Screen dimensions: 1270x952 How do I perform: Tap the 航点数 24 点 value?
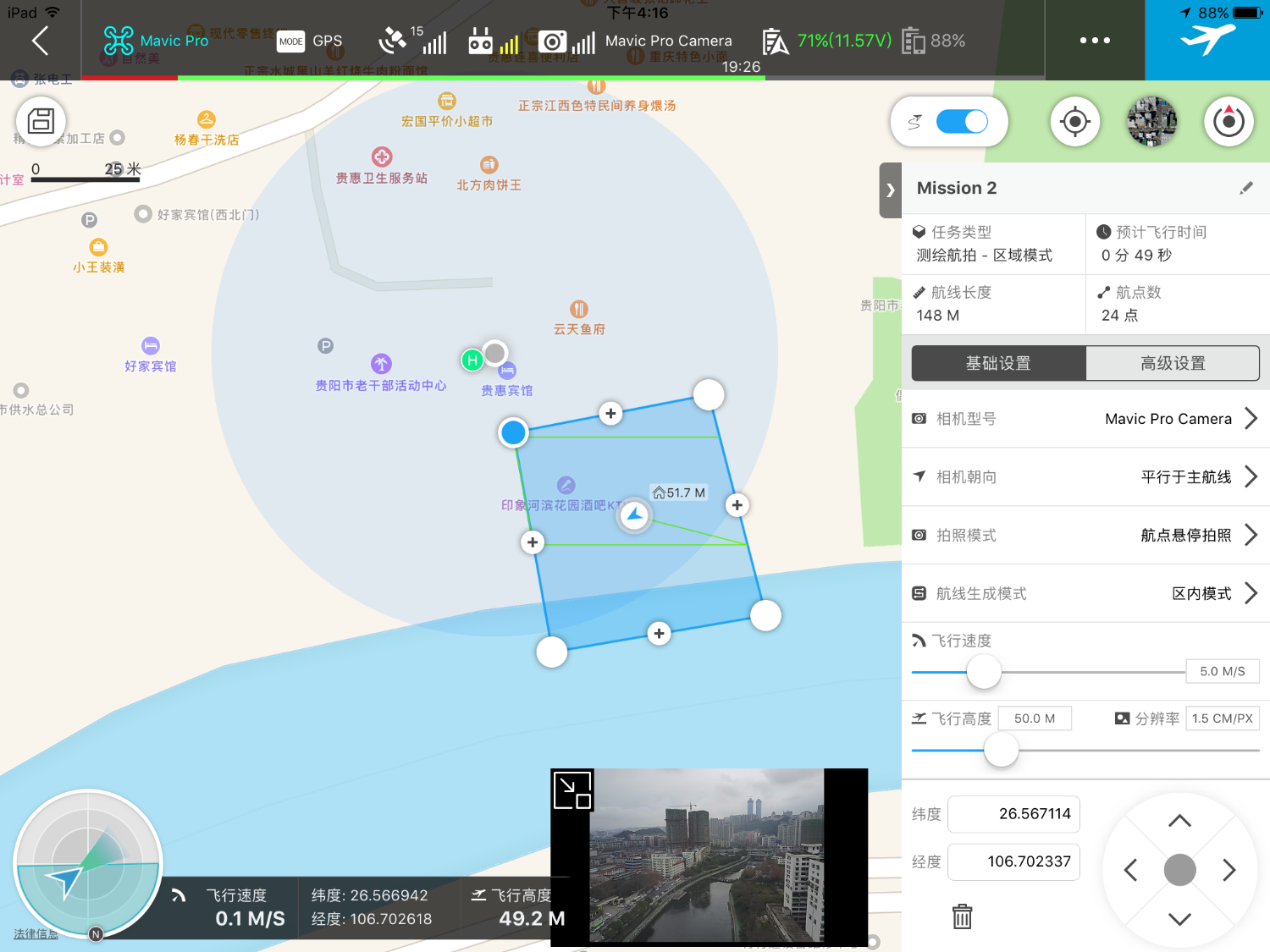pyautogui.click(x=1119, y=316)
